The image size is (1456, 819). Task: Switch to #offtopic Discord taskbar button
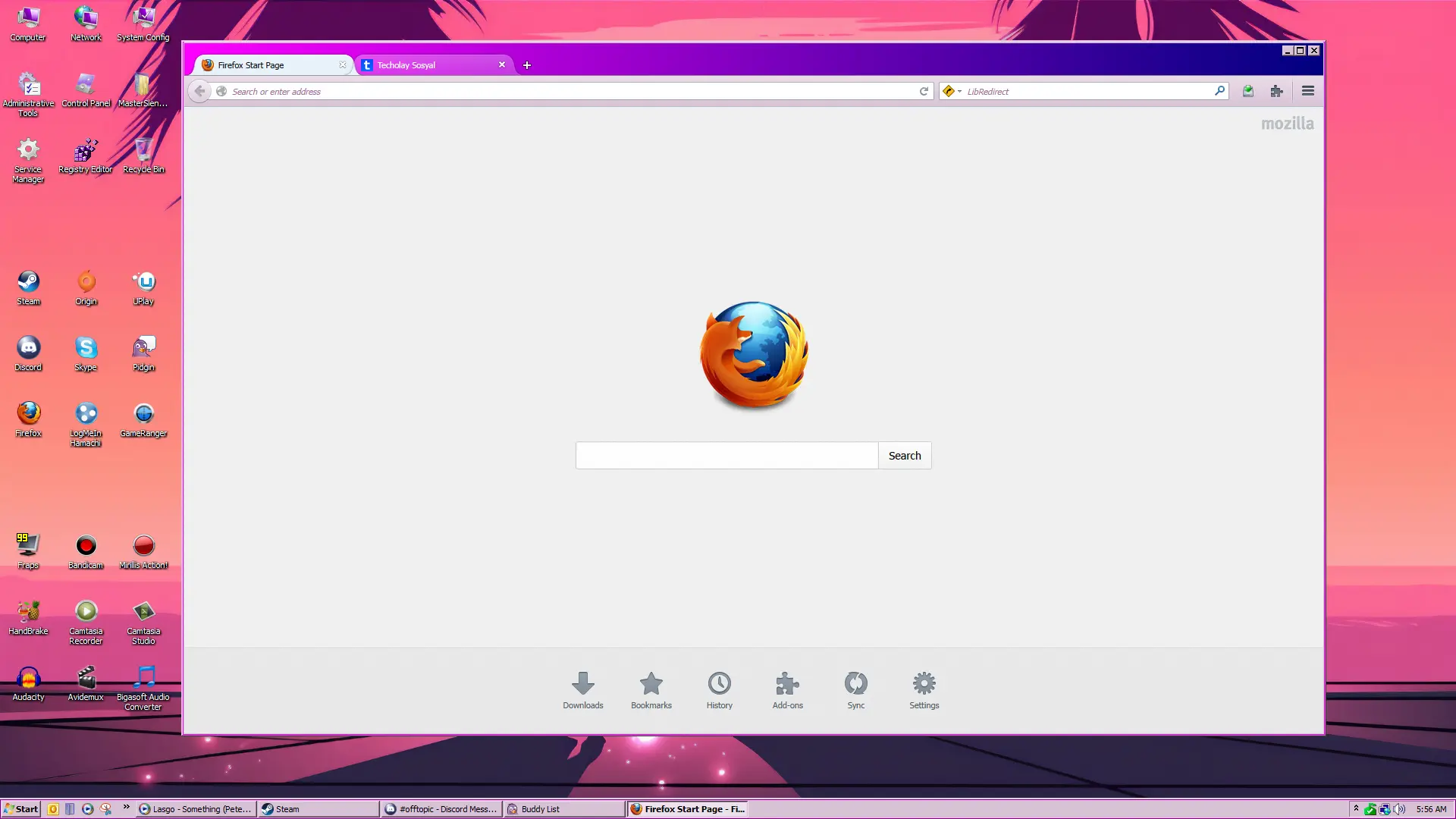[x=441, y=809]
